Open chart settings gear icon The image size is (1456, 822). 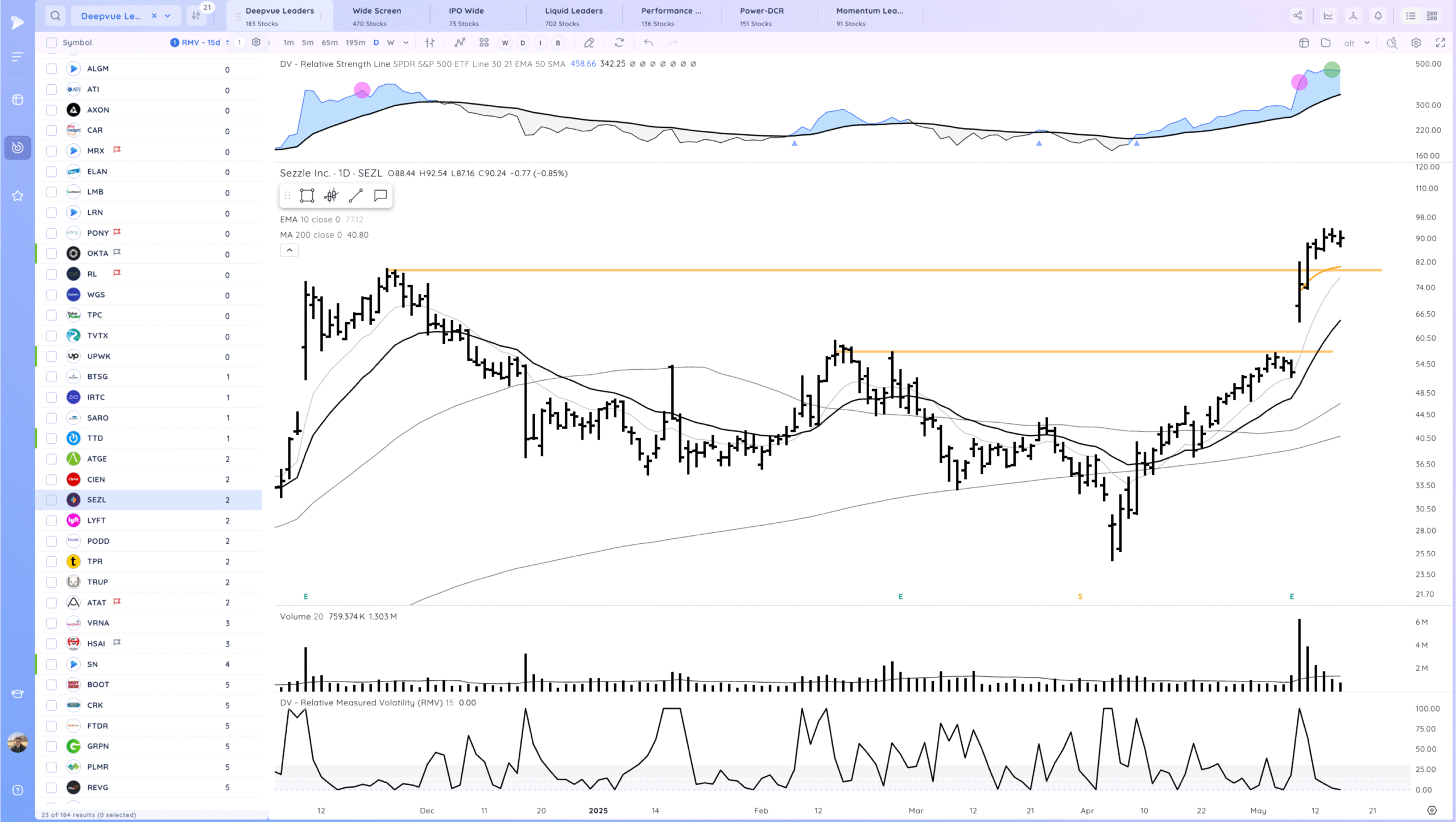pos(1416,43)
